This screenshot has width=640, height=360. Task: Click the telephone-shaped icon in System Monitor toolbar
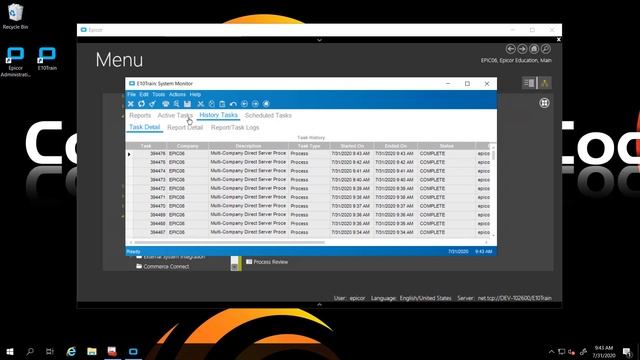[166, 104]
